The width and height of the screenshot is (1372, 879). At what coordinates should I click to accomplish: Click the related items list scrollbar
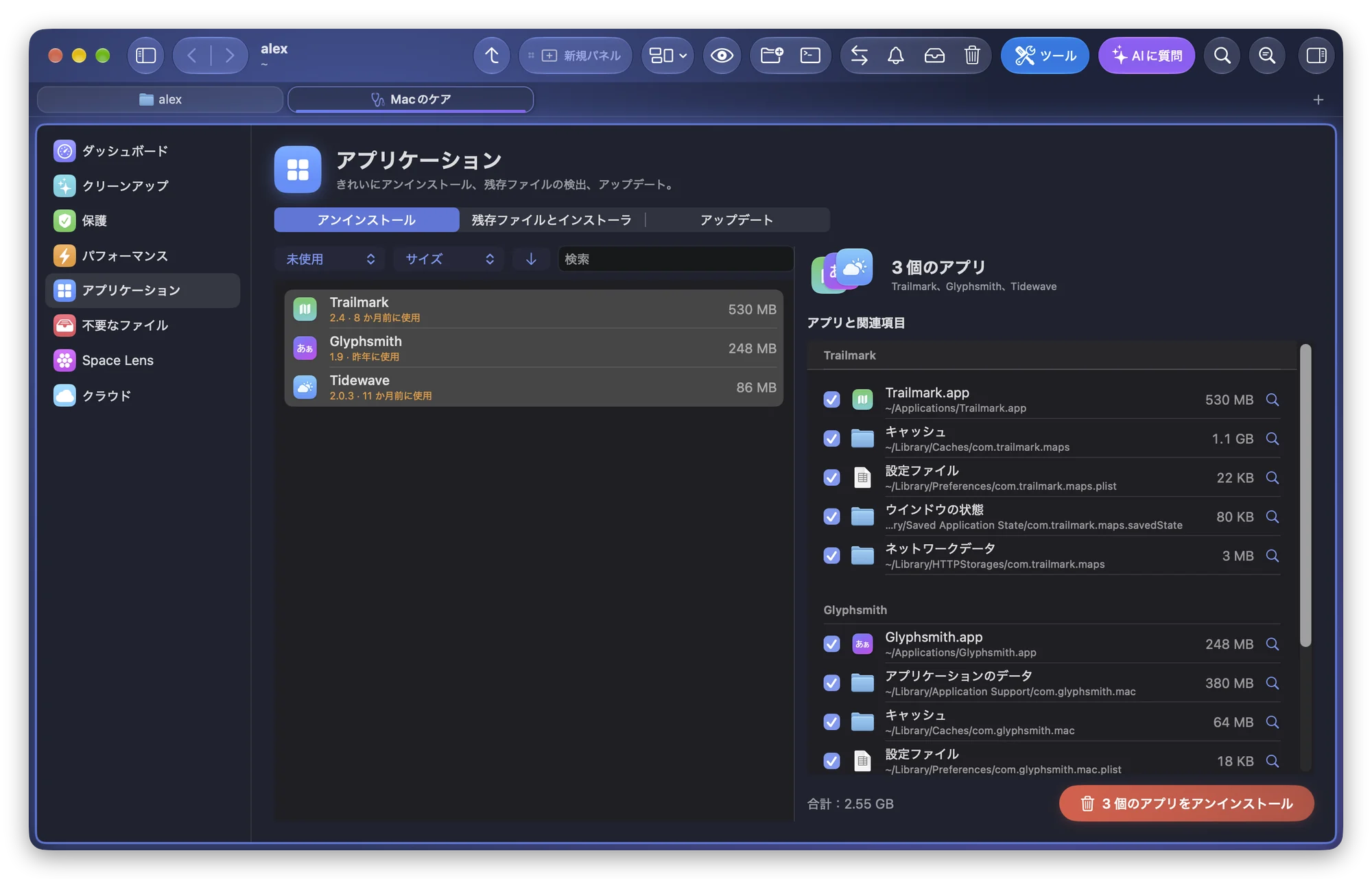pos(1305,494)
